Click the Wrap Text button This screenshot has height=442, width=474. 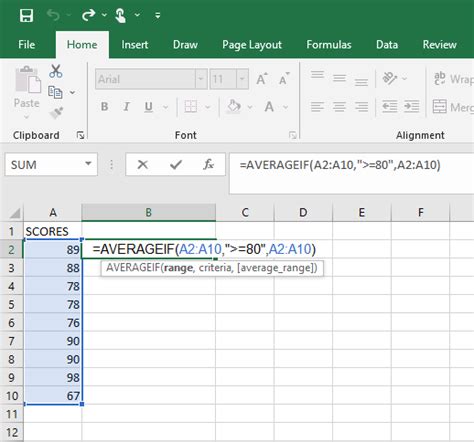click(x=453, y=79)
